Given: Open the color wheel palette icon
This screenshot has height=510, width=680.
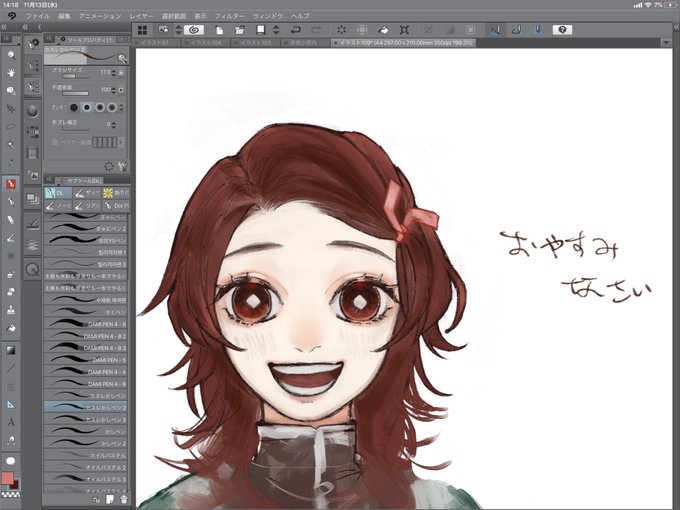Looking at the screenshot, I should [x=33, y=110].
